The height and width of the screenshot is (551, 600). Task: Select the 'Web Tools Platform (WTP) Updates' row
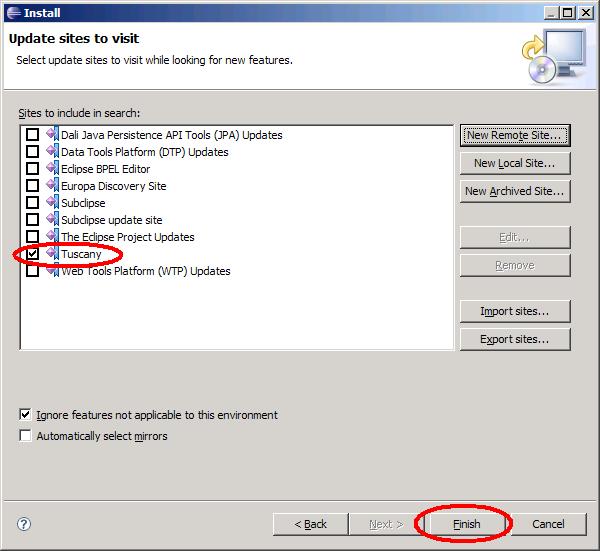146,271
